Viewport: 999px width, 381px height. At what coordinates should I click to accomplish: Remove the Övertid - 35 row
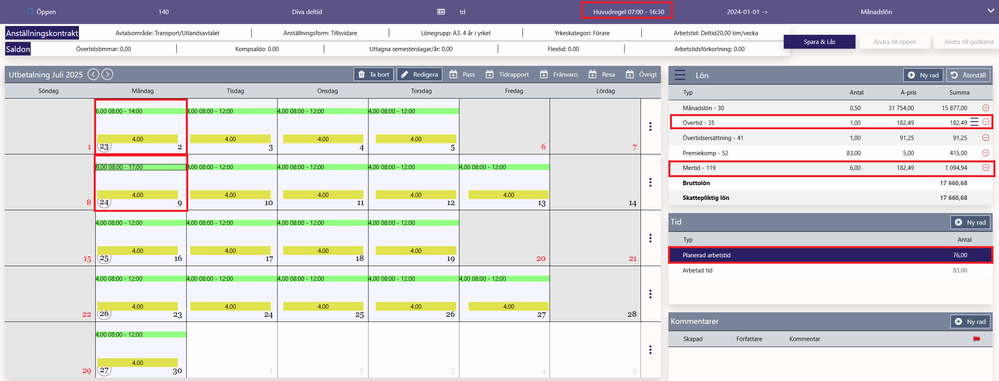[x=986, y=122]
